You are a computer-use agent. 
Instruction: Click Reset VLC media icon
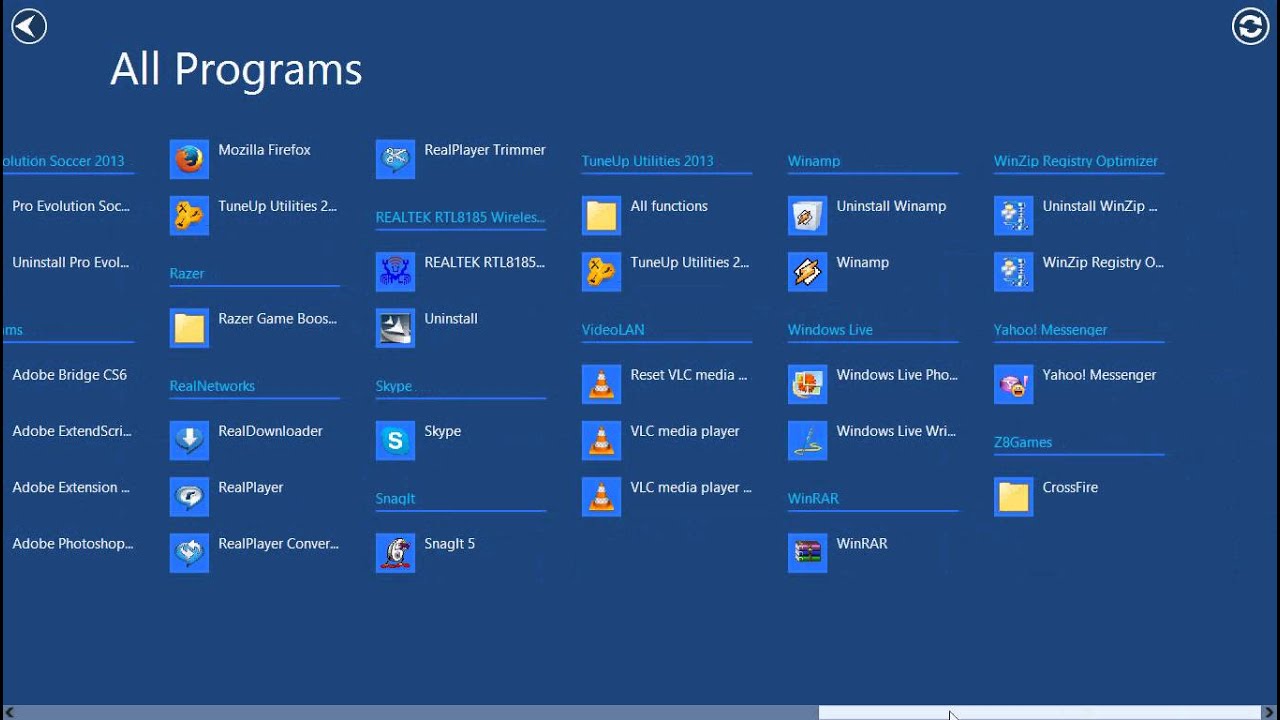click(x=601, y=384)
